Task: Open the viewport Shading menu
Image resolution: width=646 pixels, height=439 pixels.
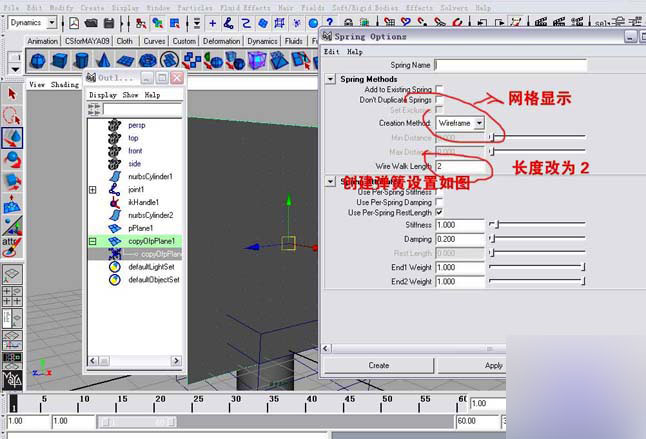Action: (65, 84)
